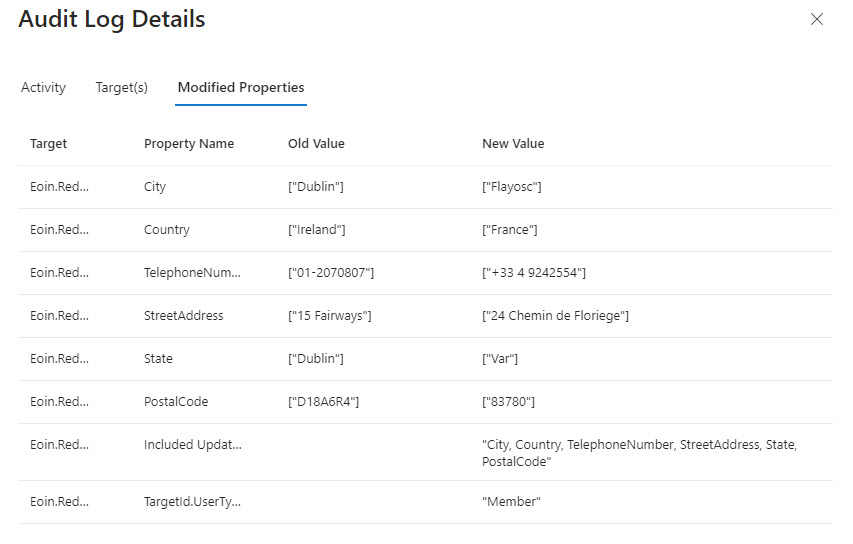Click the Country property name cell
853x544 pixels.
click(167, 230)
